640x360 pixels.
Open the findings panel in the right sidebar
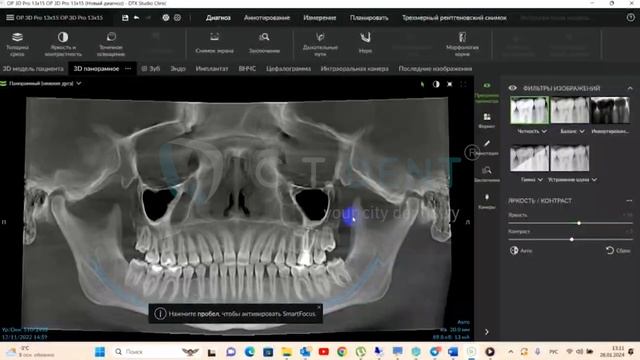(x=487, y=174)
